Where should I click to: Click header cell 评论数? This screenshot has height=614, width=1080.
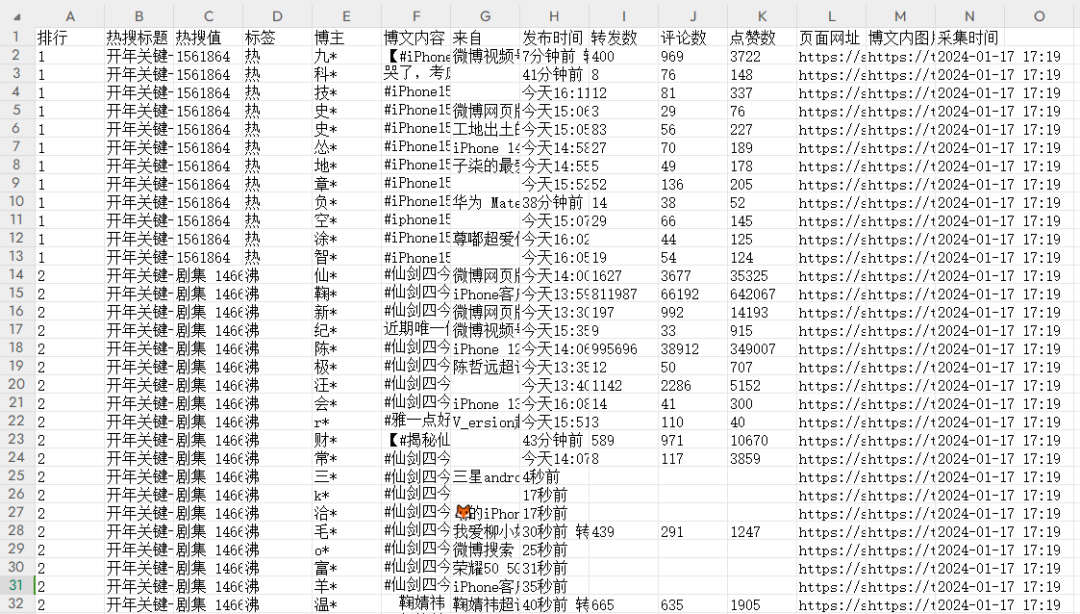[693, 37]
